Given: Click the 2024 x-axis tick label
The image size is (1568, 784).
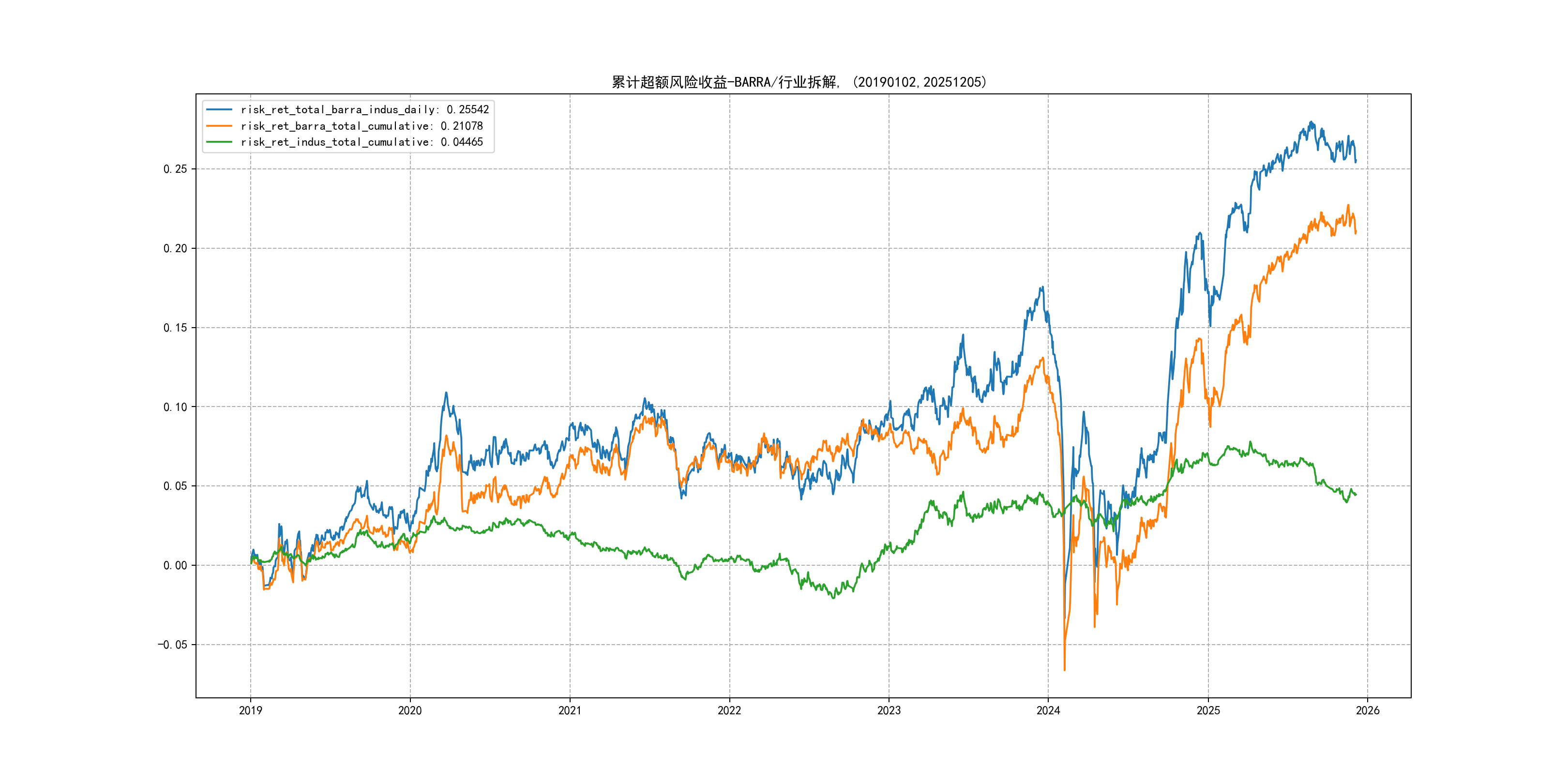Looking at the screenshot, I should pos(1048,710).
